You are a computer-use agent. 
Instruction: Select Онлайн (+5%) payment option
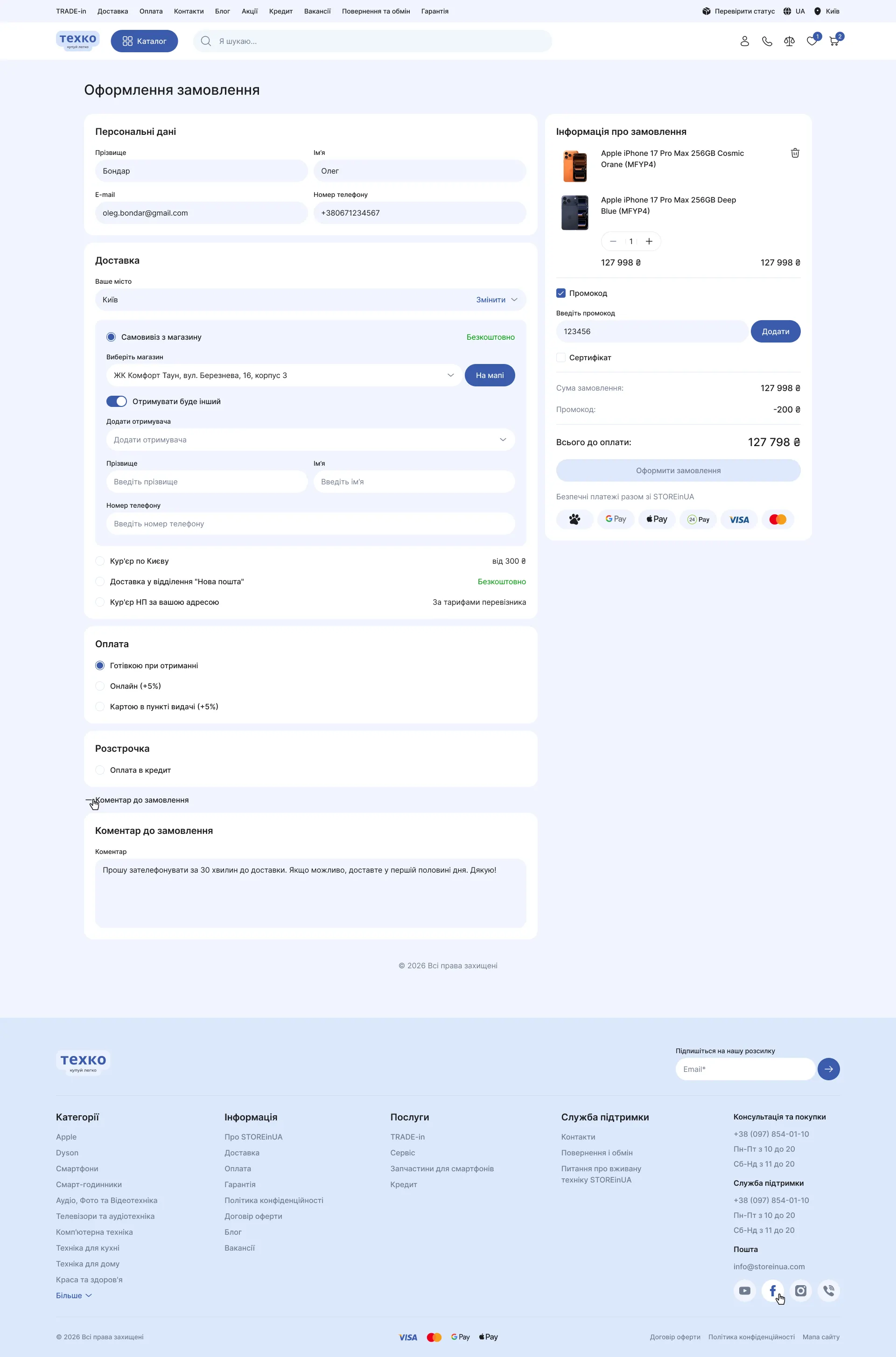click(x=100, y=686)
